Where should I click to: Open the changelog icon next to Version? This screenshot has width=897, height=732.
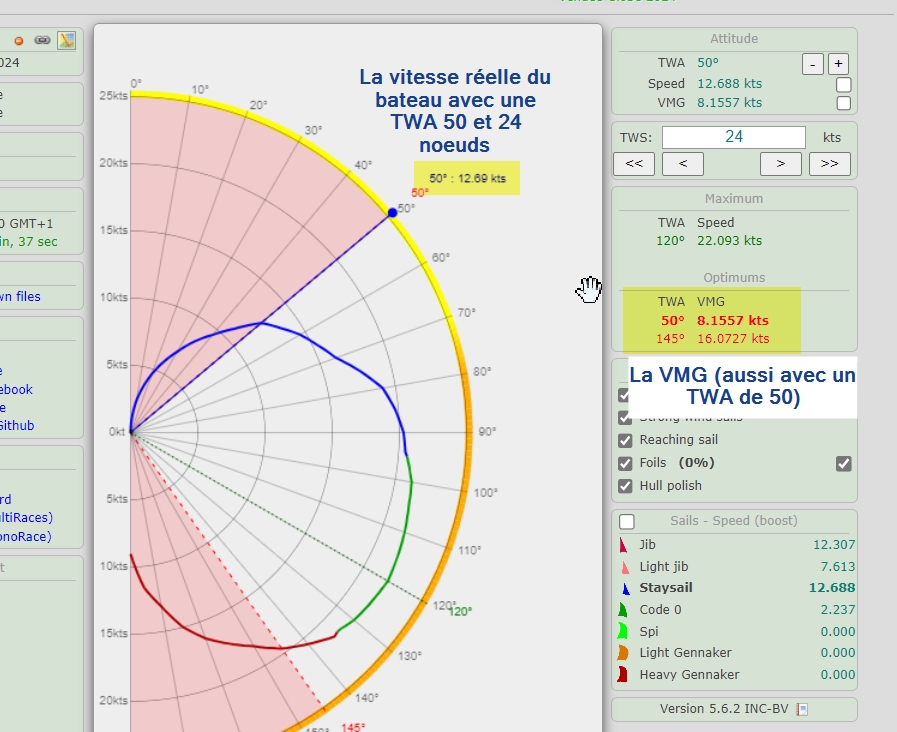tap(801, 710)
